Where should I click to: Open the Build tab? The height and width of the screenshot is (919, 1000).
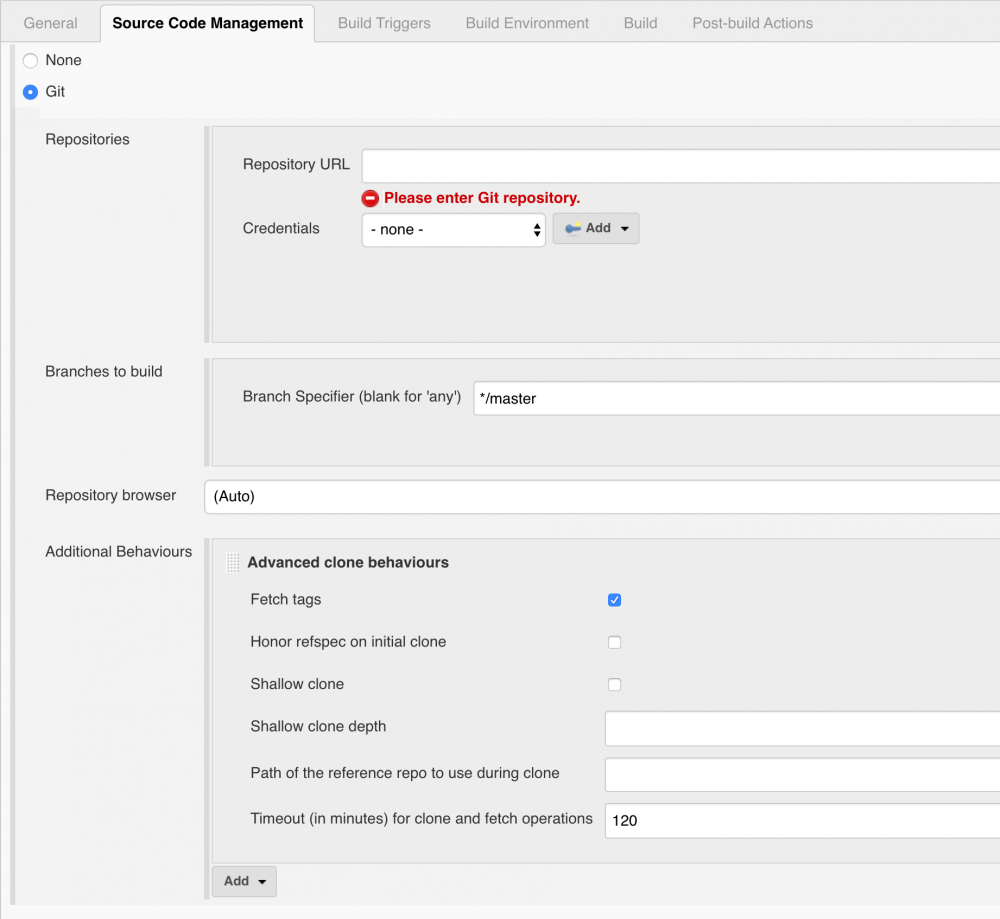point(640,23)
